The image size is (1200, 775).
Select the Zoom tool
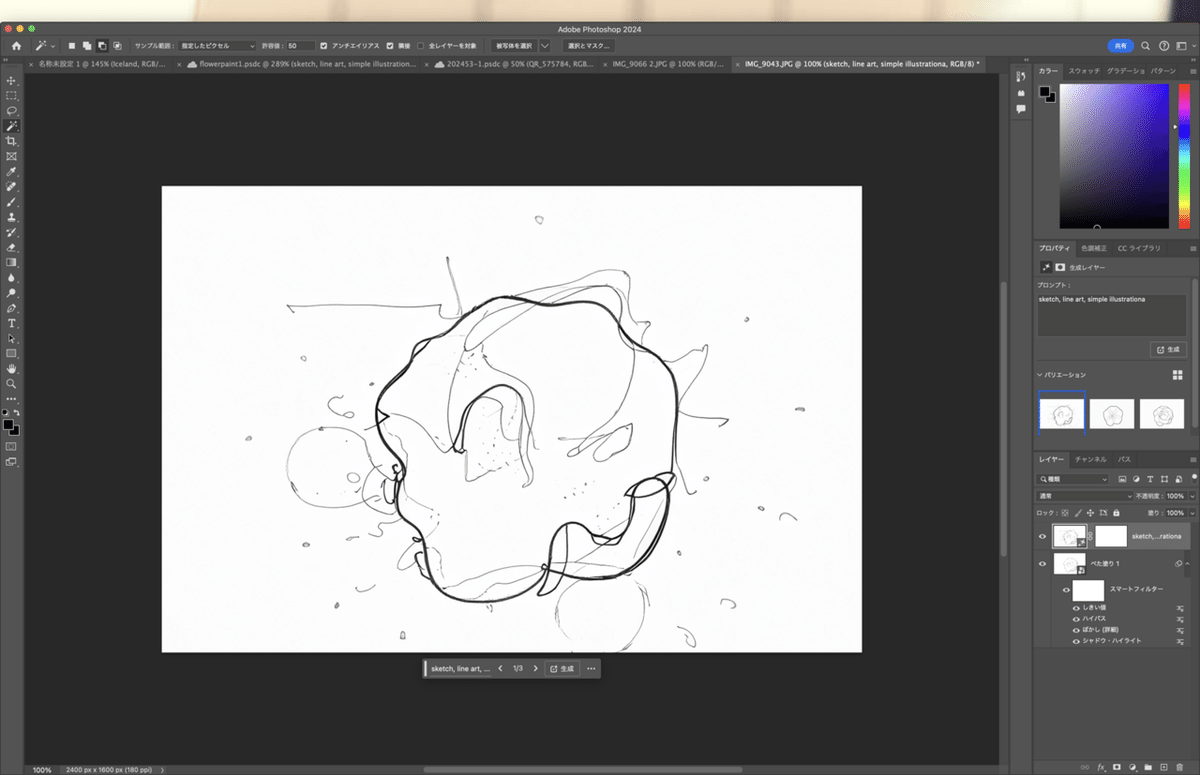click(x=12, y=383)
